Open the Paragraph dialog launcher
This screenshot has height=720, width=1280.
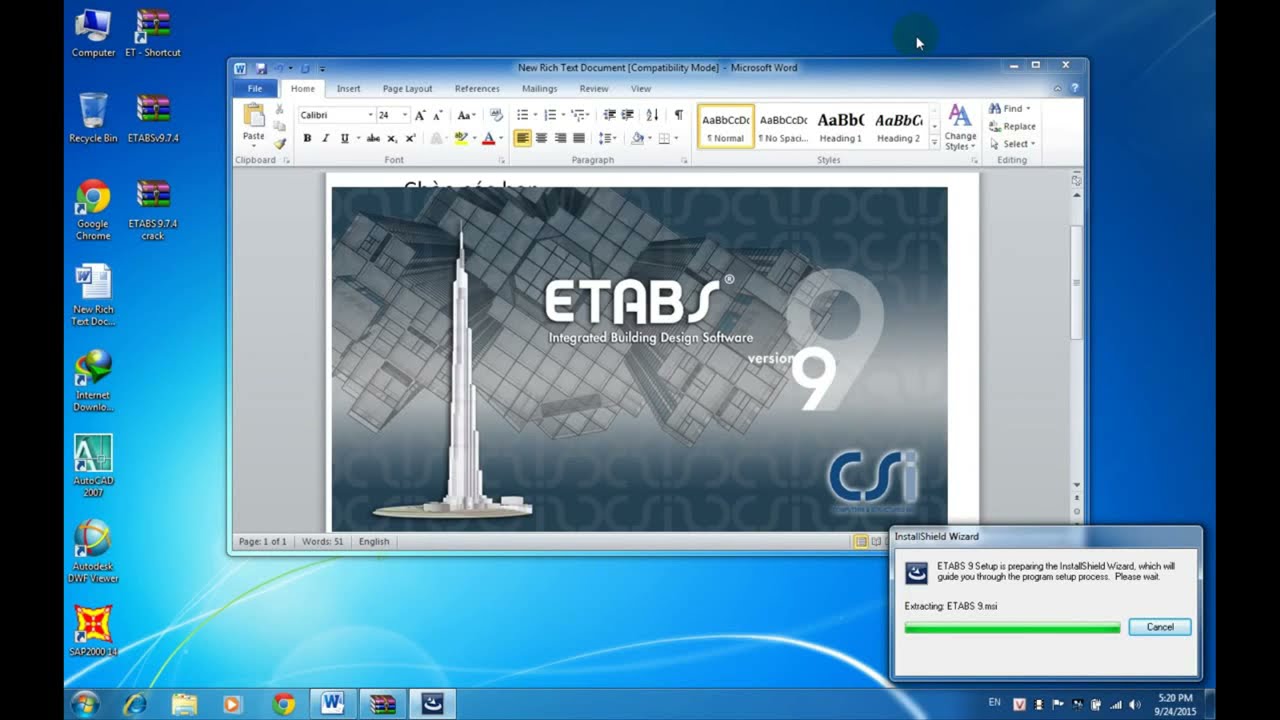pyautogui.click(x=685, y=160)
